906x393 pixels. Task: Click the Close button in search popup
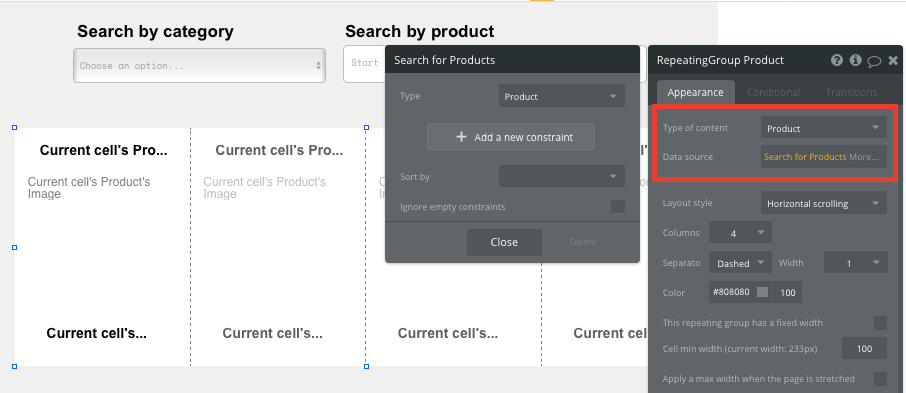[504, 242]
